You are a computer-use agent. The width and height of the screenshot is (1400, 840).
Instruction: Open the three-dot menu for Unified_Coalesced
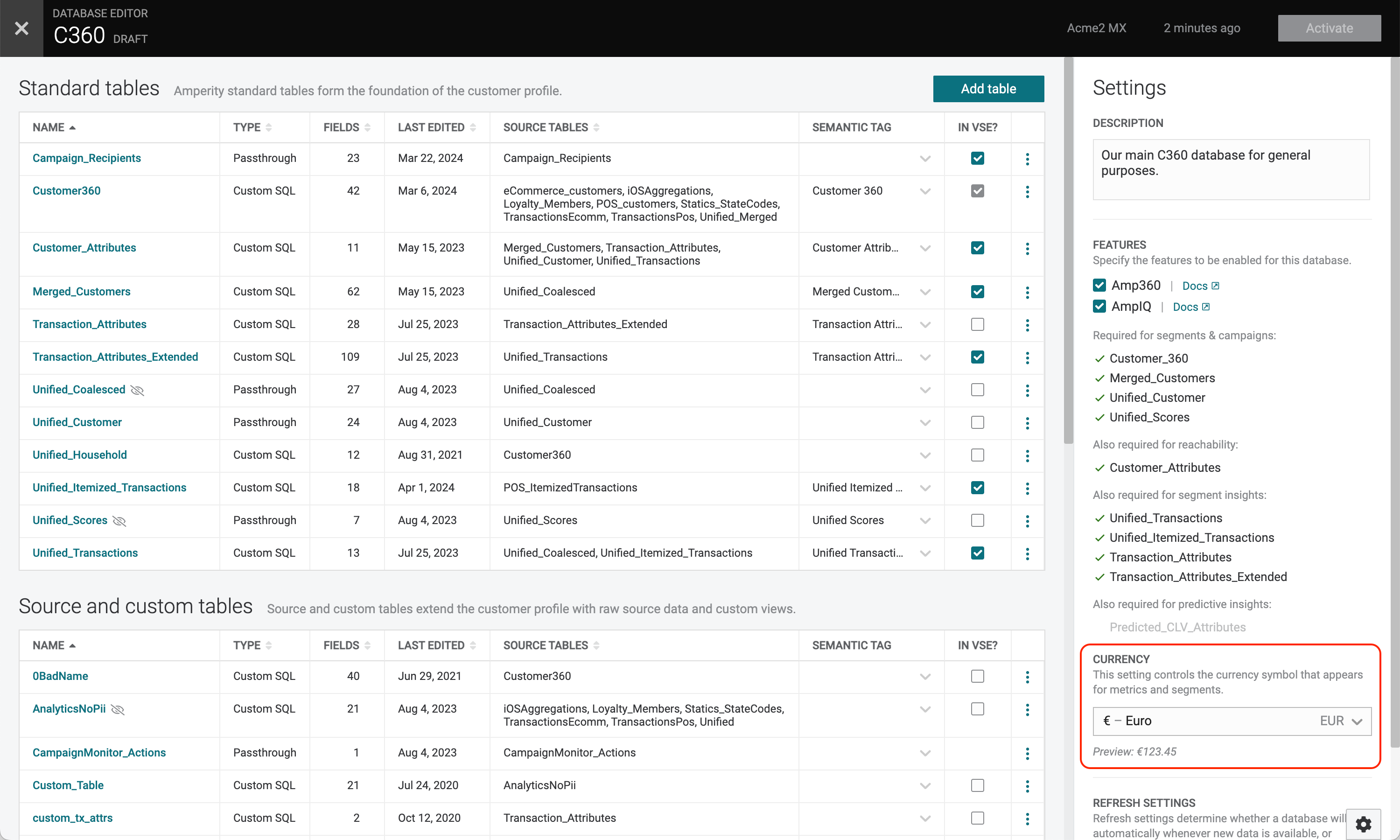tap(1027, 390)
